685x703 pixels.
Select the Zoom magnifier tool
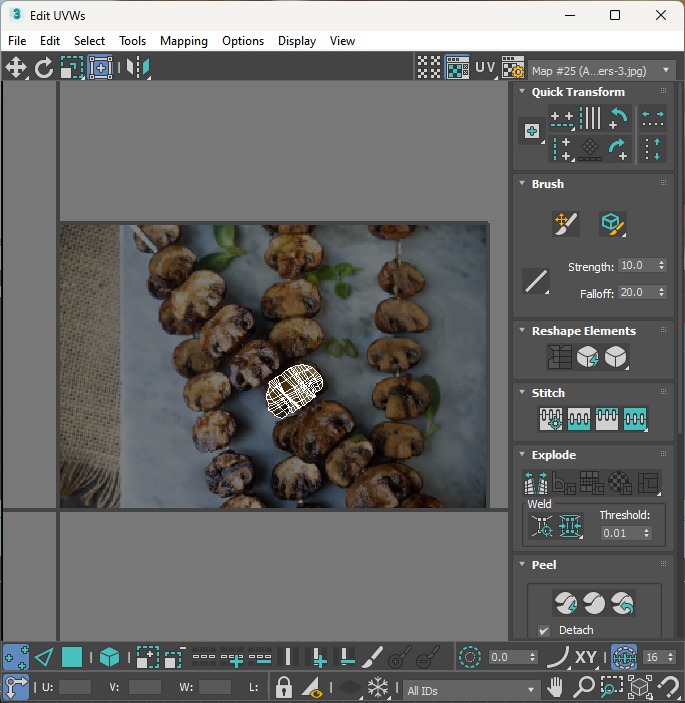click(x=584, y=686)
